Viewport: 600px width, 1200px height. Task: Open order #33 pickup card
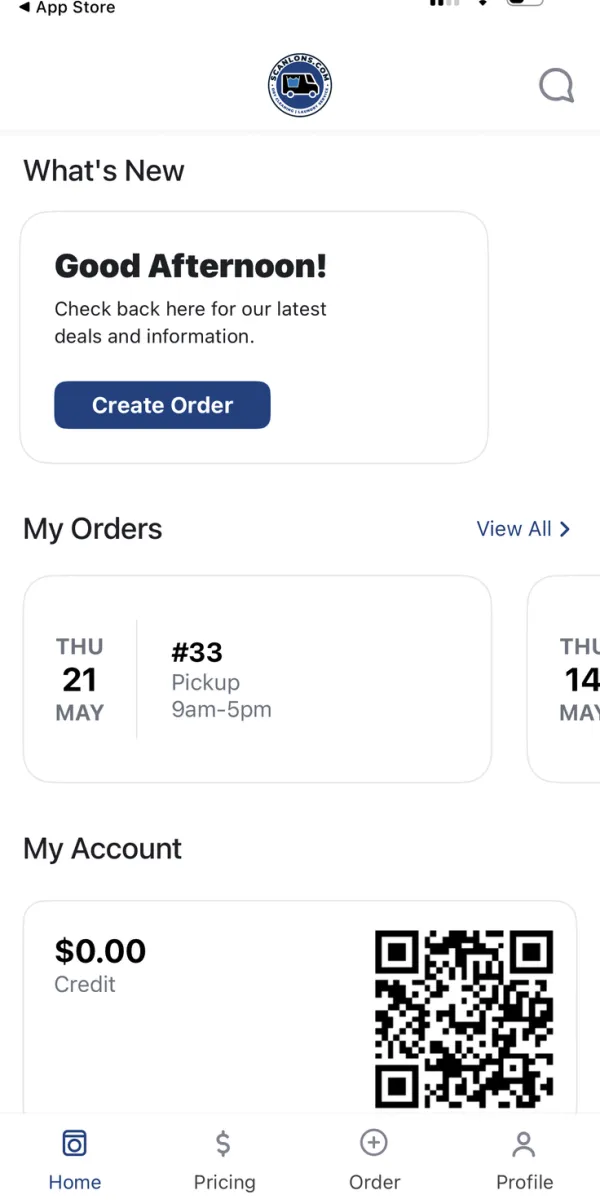click(257, 679)
